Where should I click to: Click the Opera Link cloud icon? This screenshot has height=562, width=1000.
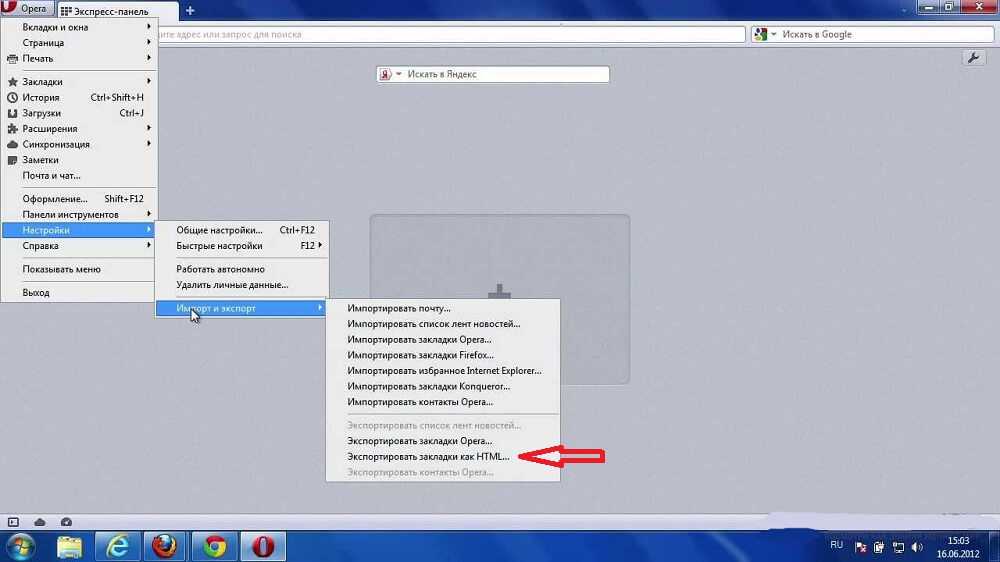click(x=40, y=522)
